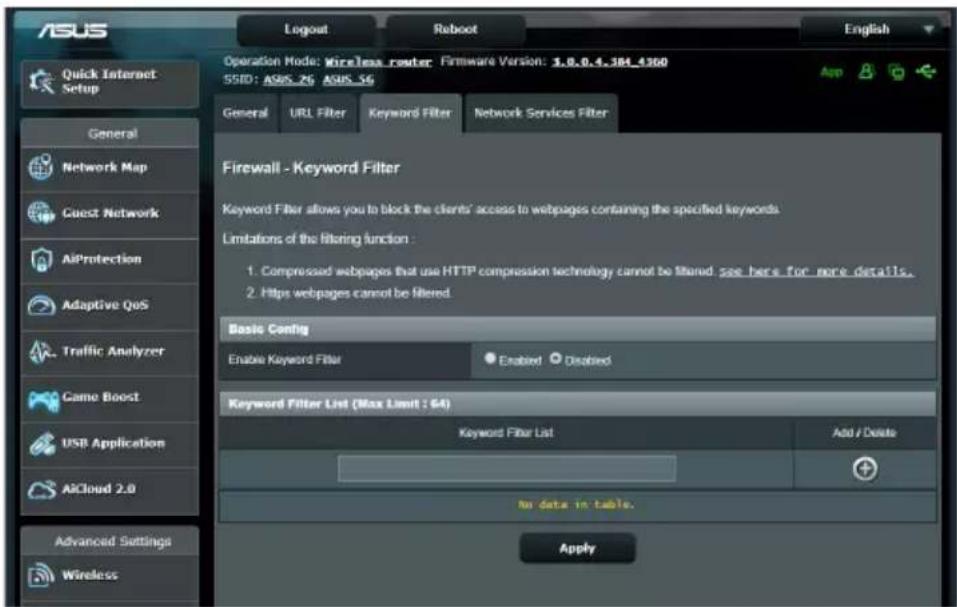This screenshot has height=607, width=957.
Task: Click the 'No data in table' message
Action: pos(576,505)
